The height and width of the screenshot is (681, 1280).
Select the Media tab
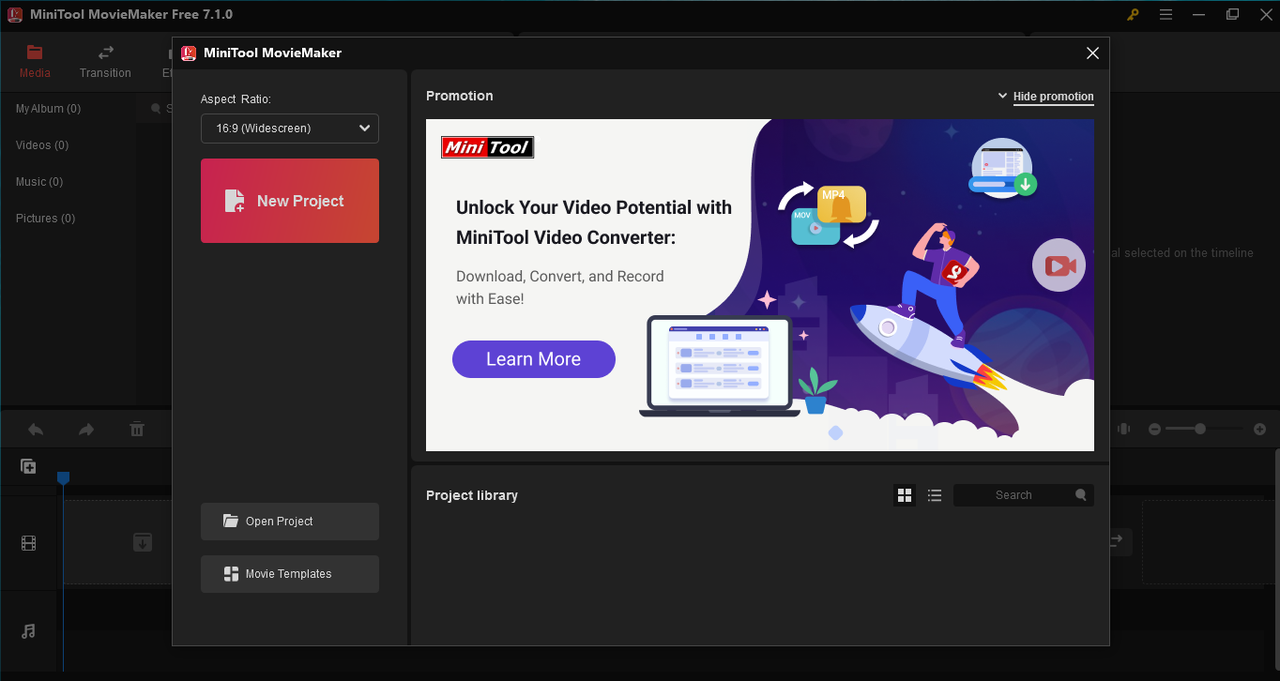[x=34, y=60]
